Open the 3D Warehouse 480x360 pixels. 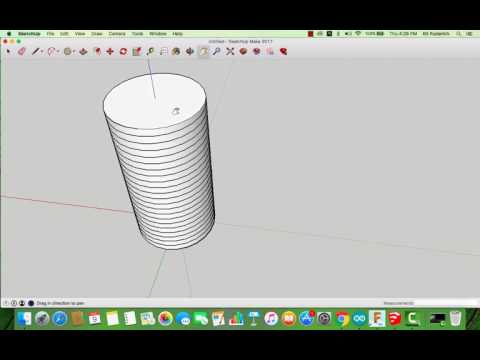pyautogui.click(x=243, y=51)
